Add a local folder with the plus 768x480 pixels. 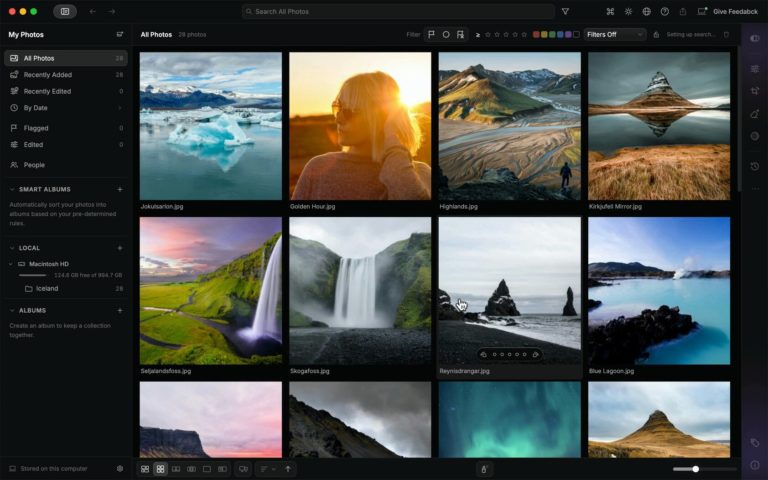click(120, 248)
